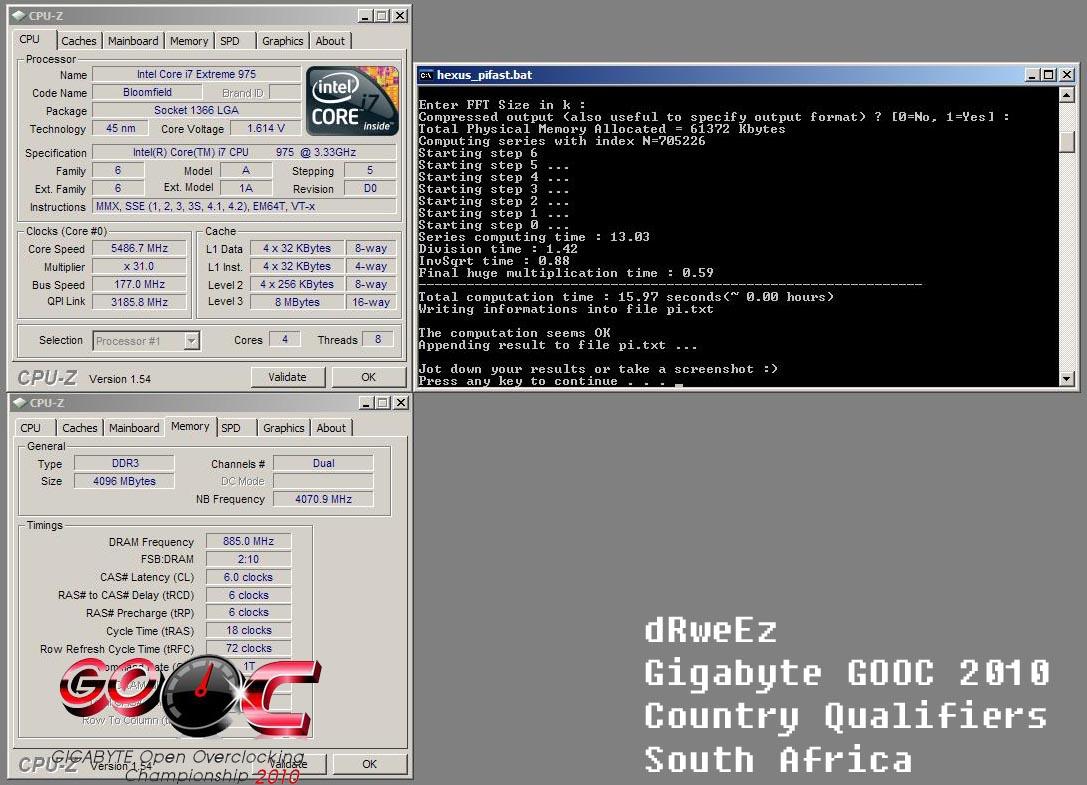
Task: Switch to CPU tab in bottom CPU-Z window
Action: tap(31, 428)
